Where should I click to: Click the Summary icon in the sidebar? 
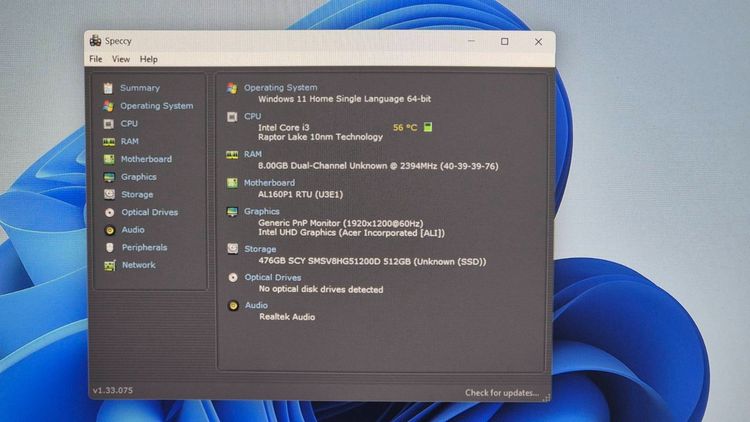(108, 88)
